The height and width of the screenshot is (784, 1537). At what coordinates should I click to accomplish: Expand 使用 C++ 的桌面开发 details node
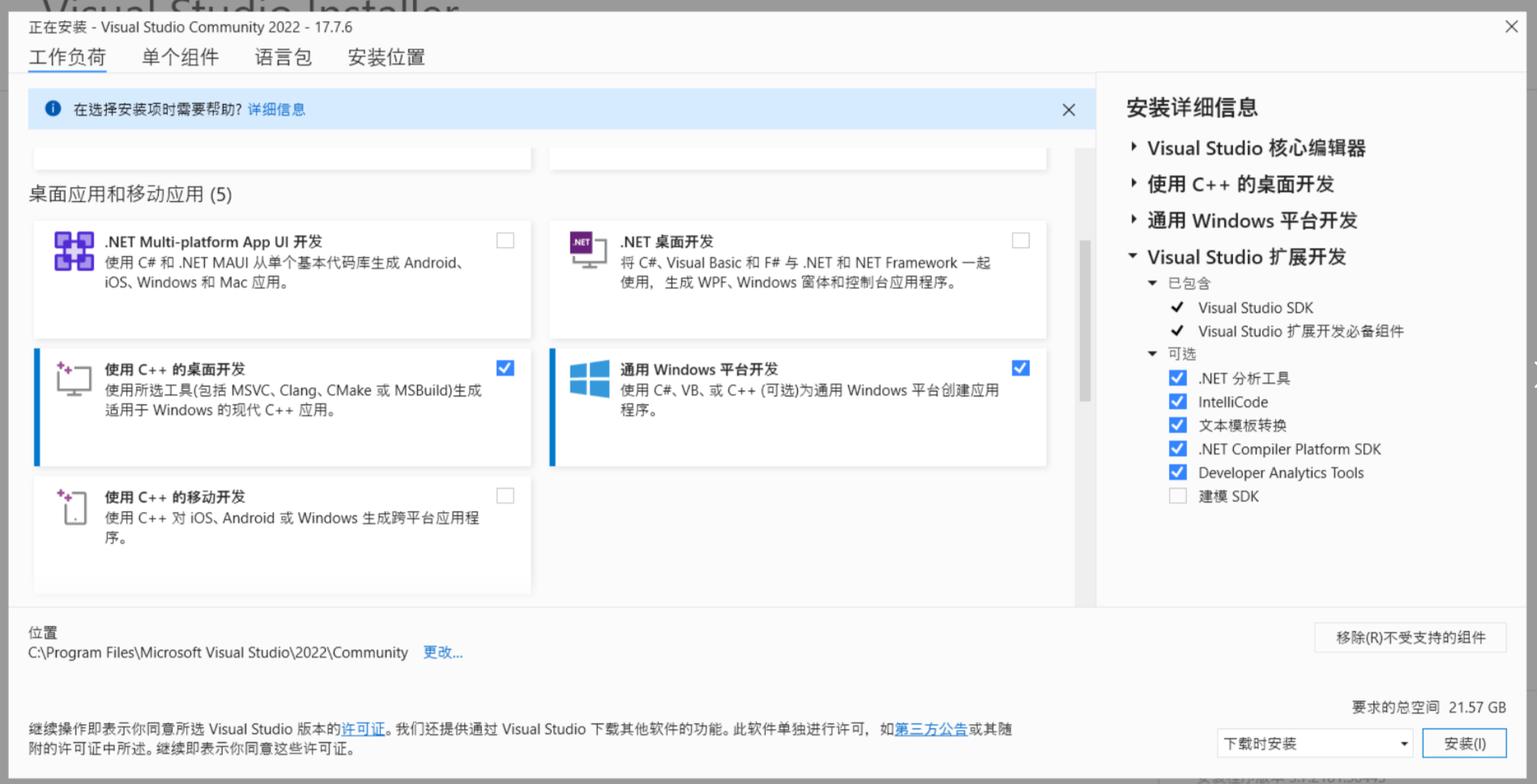coord(1134,184)
